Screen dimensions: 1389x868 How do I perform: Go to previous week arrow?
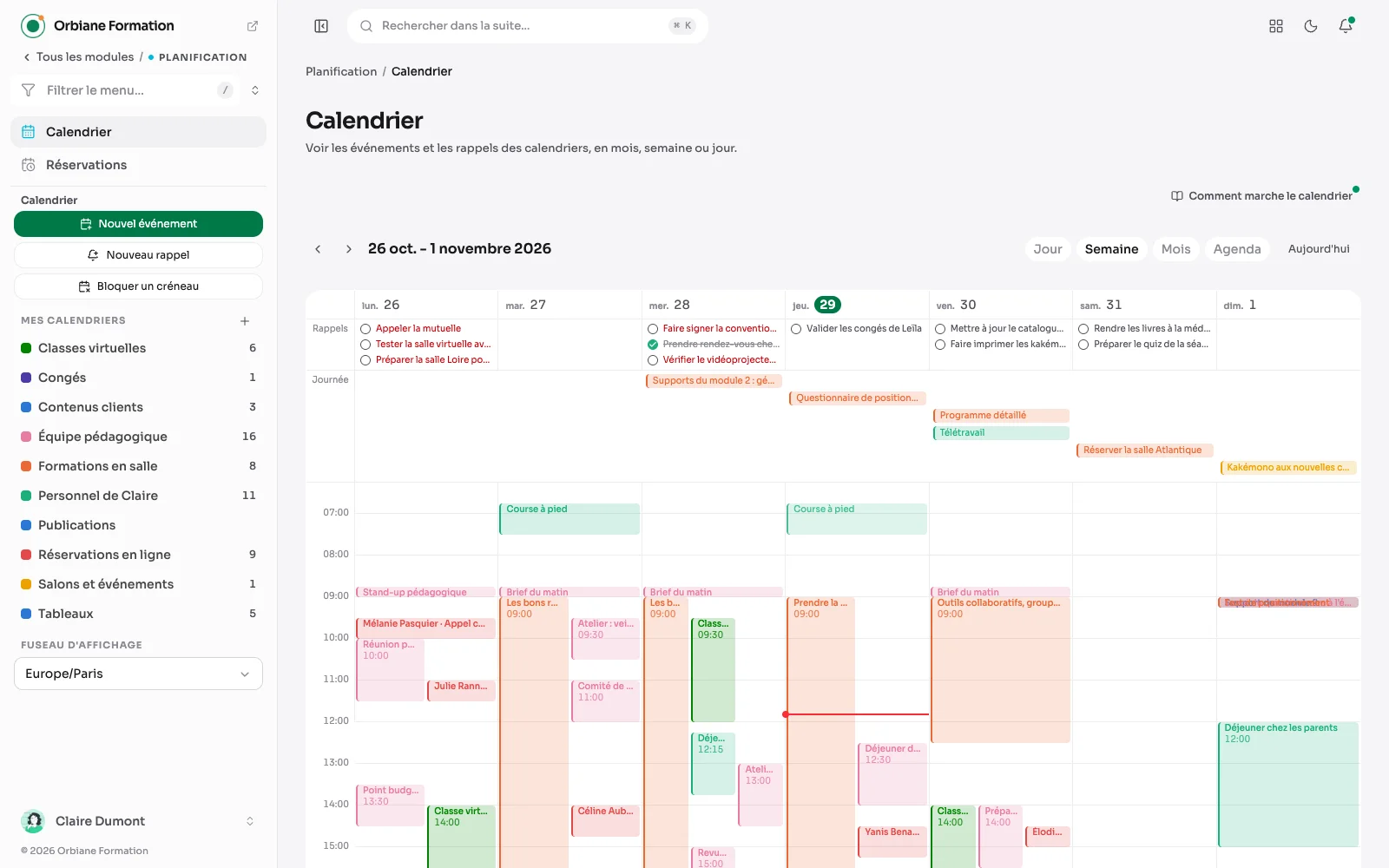click(318, 249)
